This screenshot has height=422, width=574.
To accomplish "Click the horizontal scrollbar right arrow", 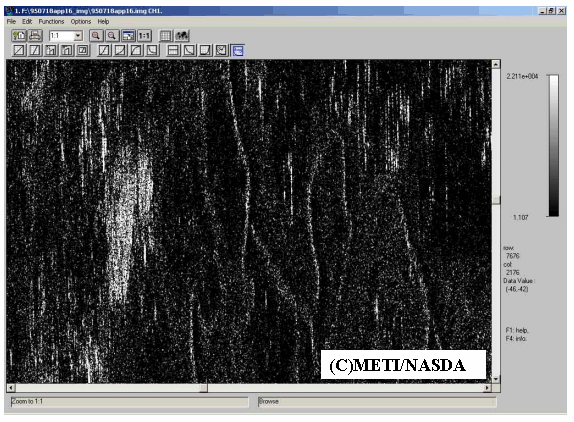I will point(487,388).
